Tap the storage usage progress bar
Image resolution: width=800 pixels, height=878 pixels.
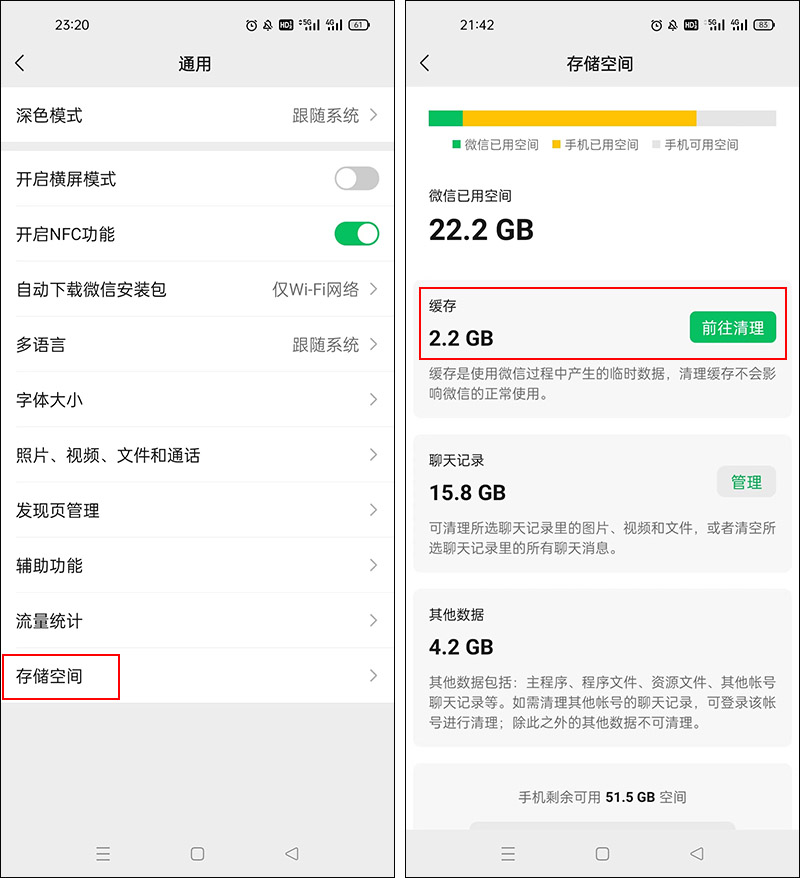600,117
